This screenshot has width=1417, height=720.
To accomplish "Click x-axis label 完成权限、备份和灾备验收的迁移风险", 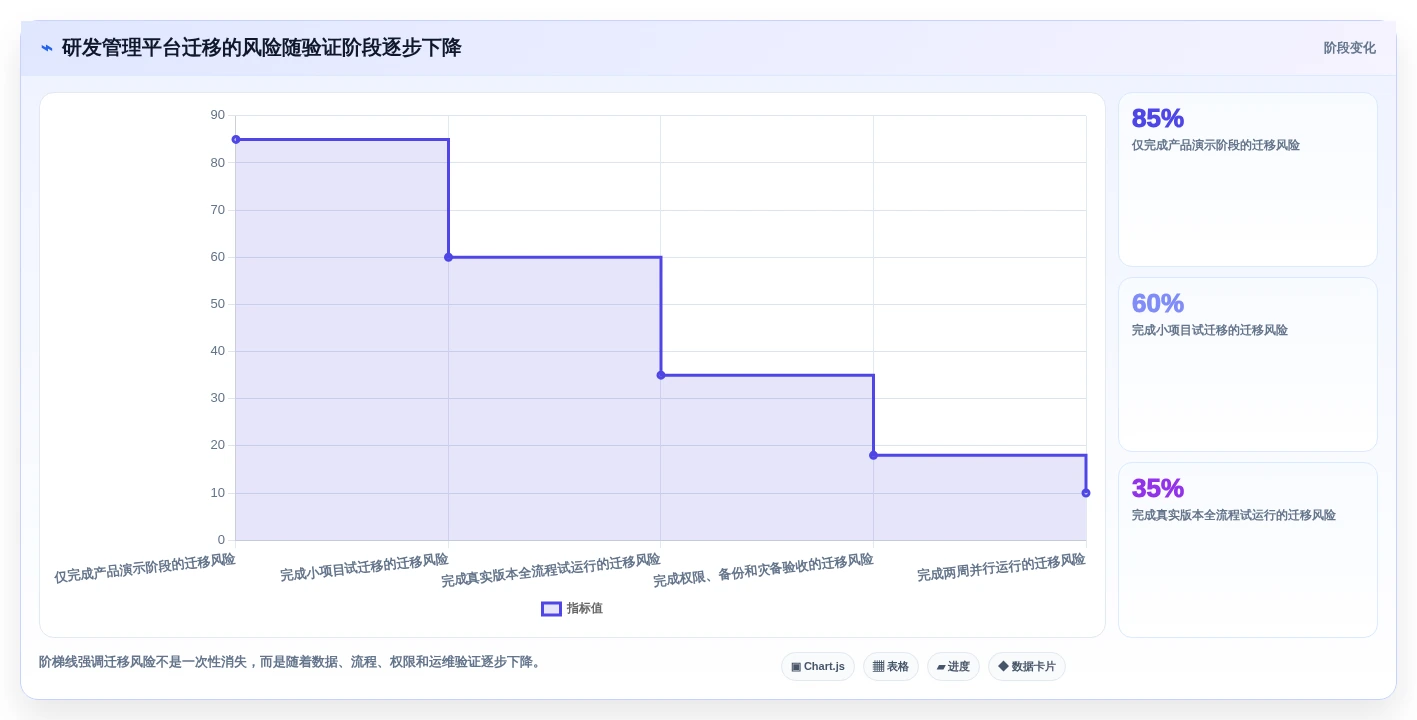I will 763,570.
